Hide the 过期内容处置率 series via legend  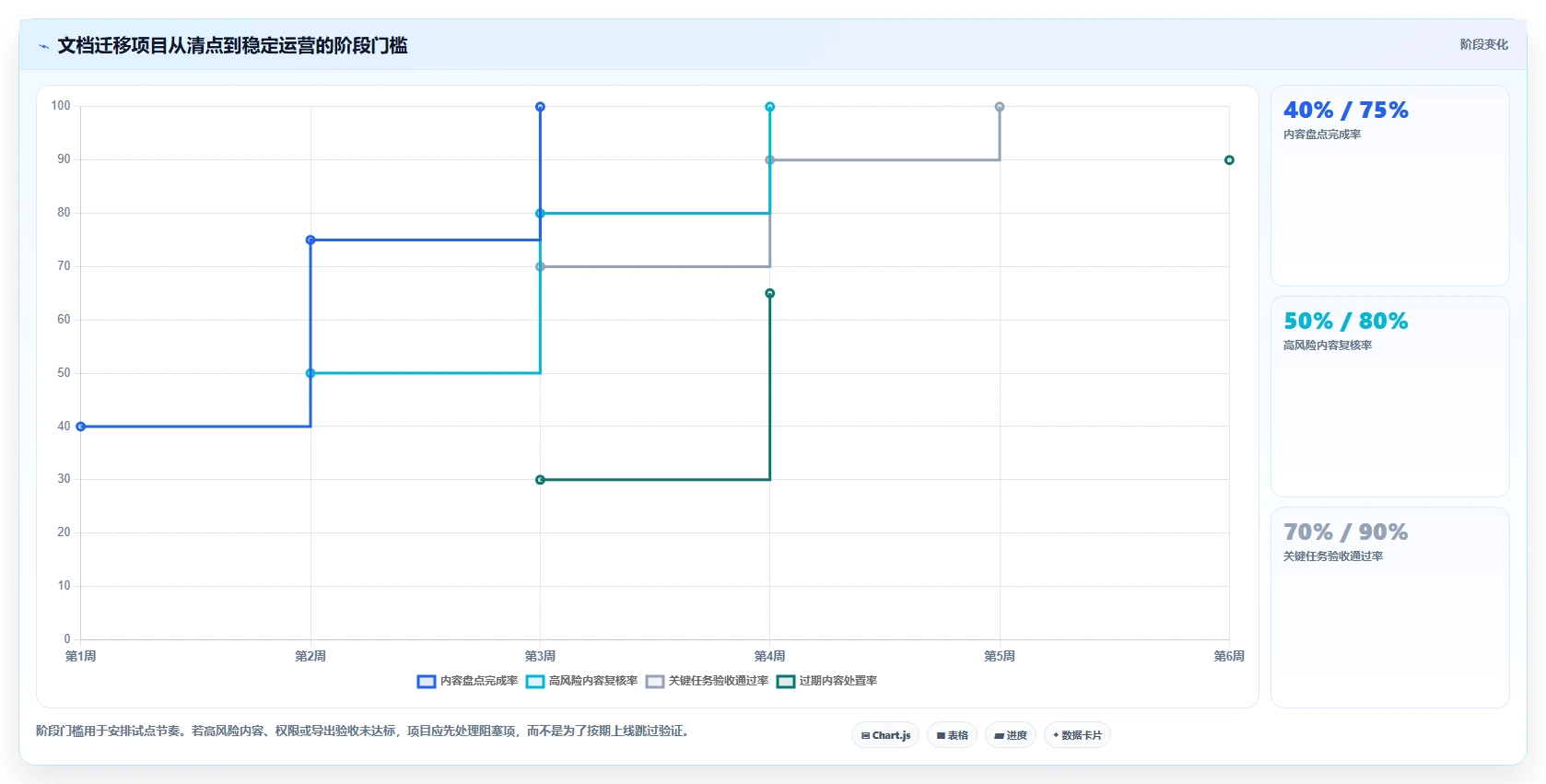point(826,681)
